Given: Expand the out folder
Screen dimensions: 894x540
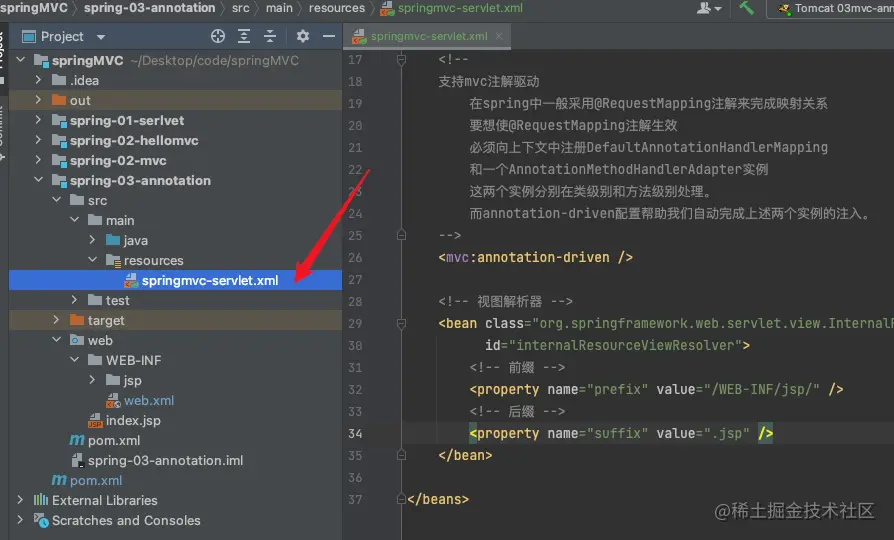Looking at the screenshot, I should pyautogui.click(x=38, y=100).
